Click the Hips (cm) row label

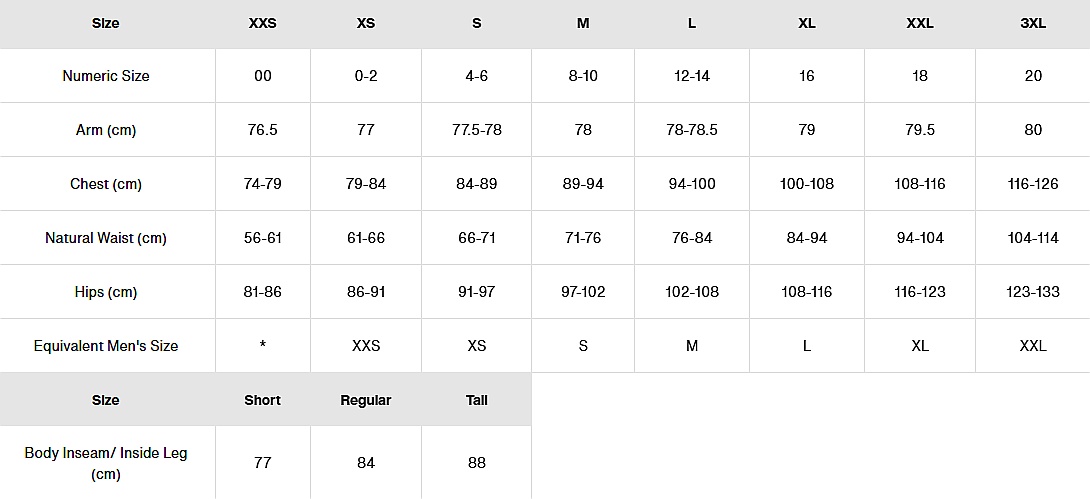pos(106,292)
